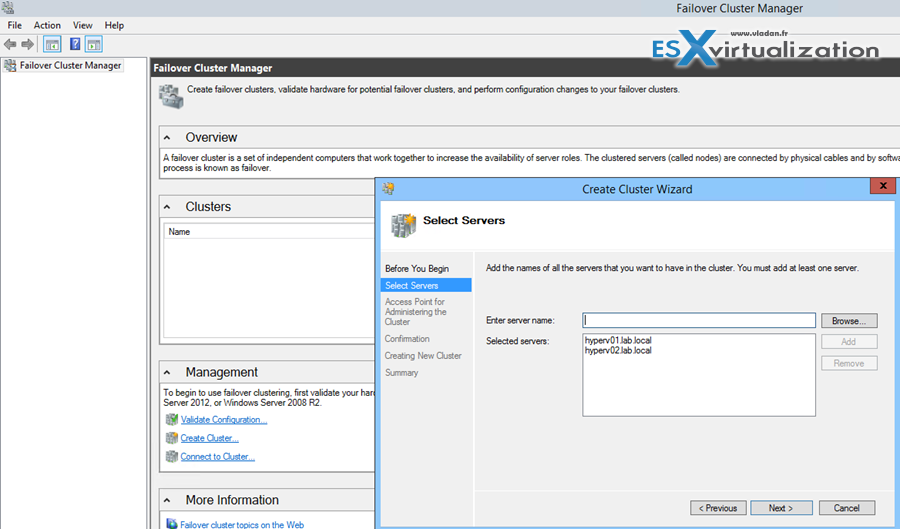Click the Forward arrow toolbar icon
This screenshot has width=900, height=529.
(x=28, y=44)
